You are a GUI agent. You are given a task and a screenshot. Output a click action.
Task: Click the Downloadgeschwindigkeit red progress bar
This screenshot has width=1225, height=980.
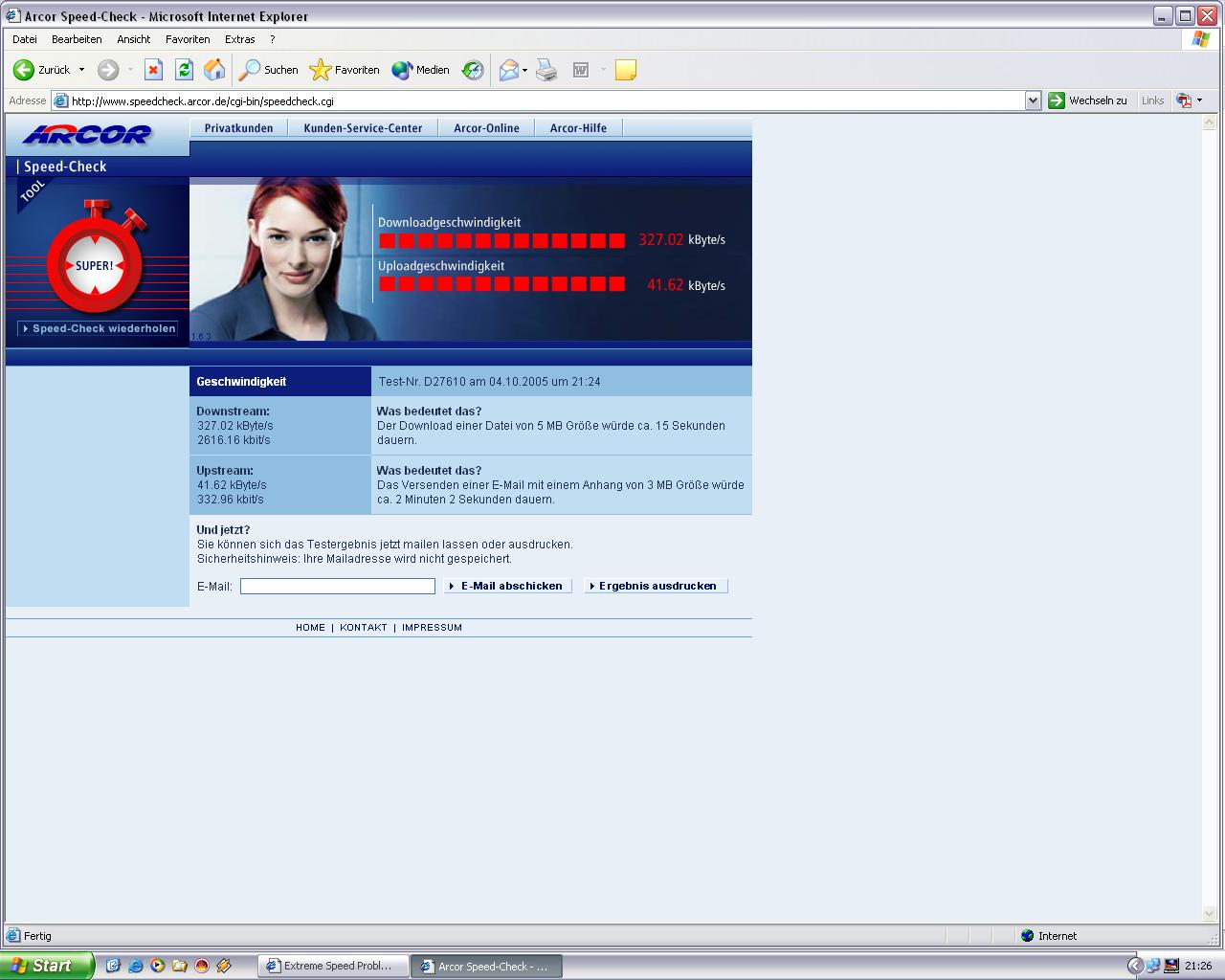tap(502, 240)
